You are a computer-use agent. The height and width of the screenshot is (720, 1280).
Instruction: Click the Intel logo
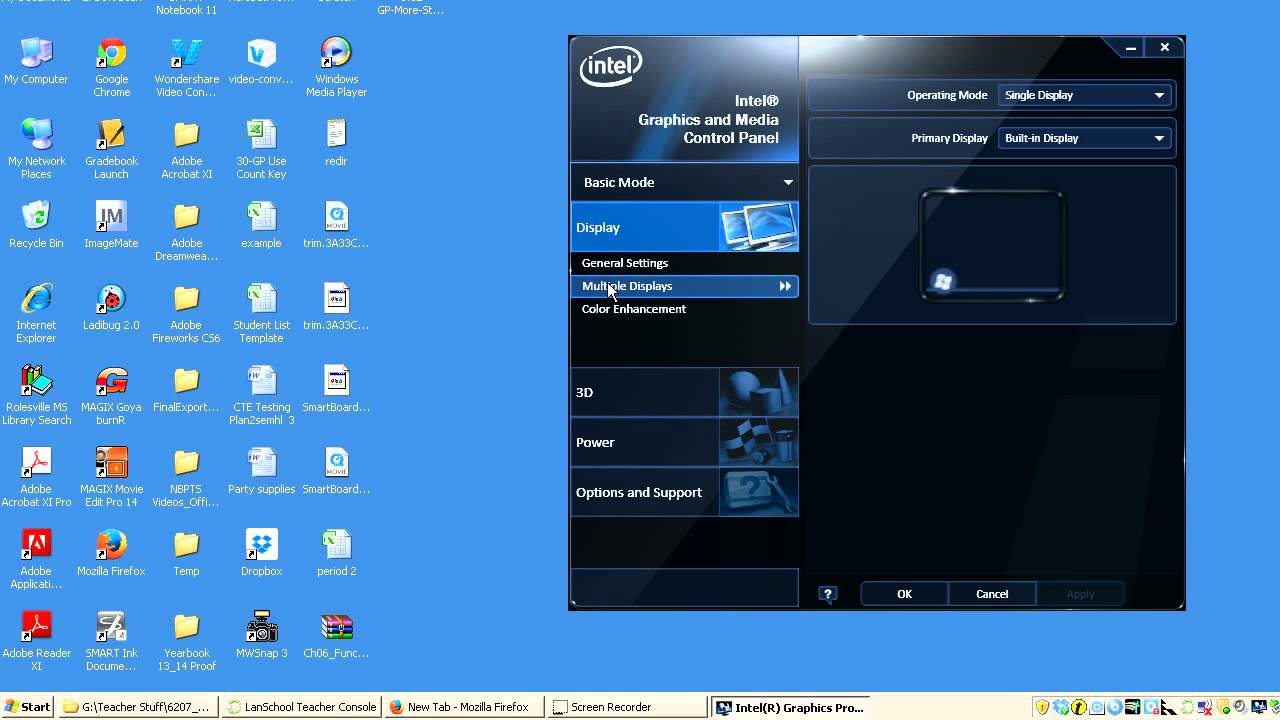610,67
